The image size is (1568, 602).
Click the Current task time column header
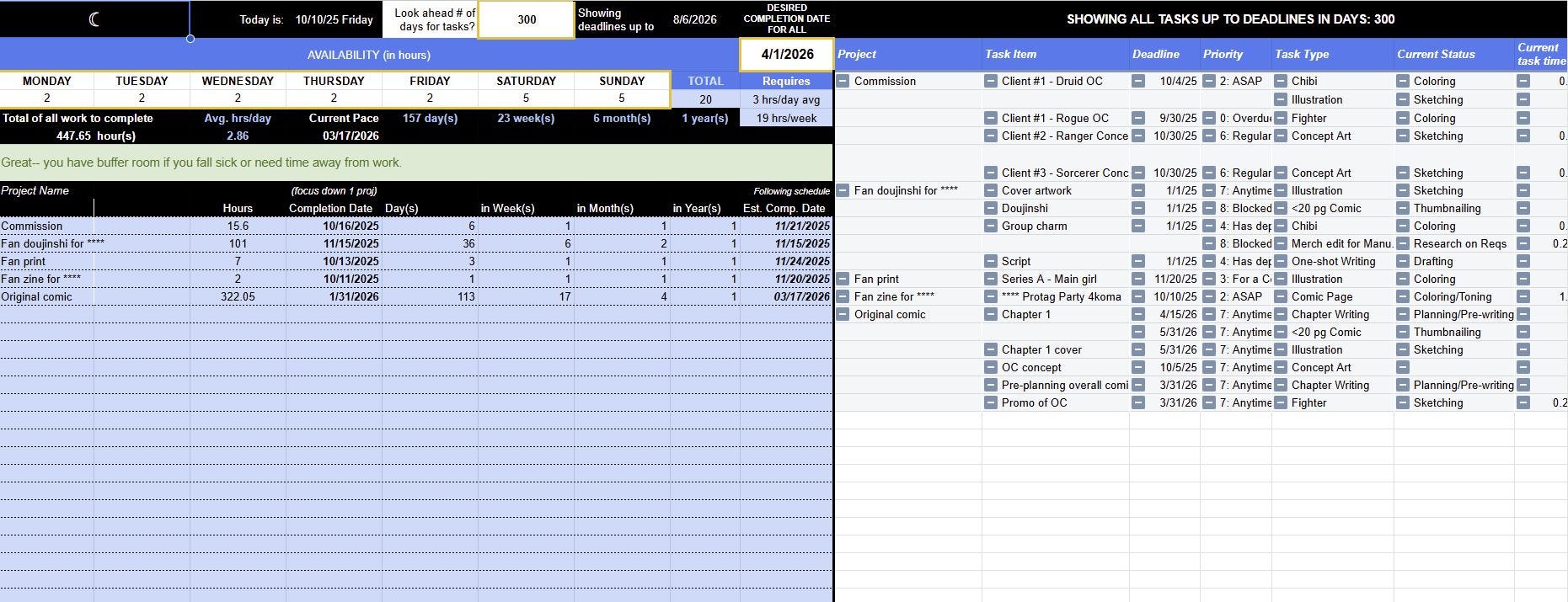click(1541, 55)
